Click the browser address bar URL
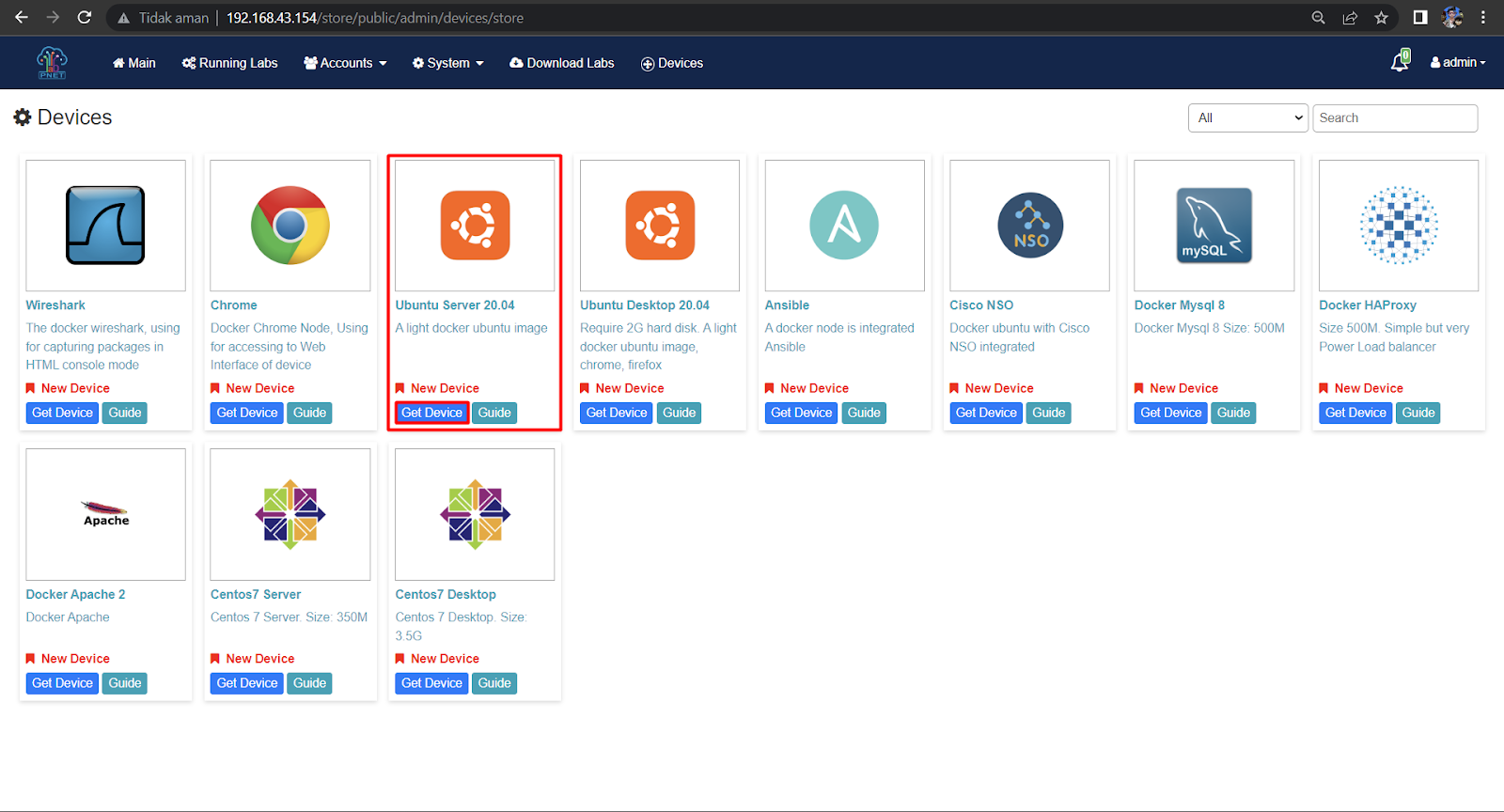The height and width of the screenshot is (812, 1504). point(374,18)
